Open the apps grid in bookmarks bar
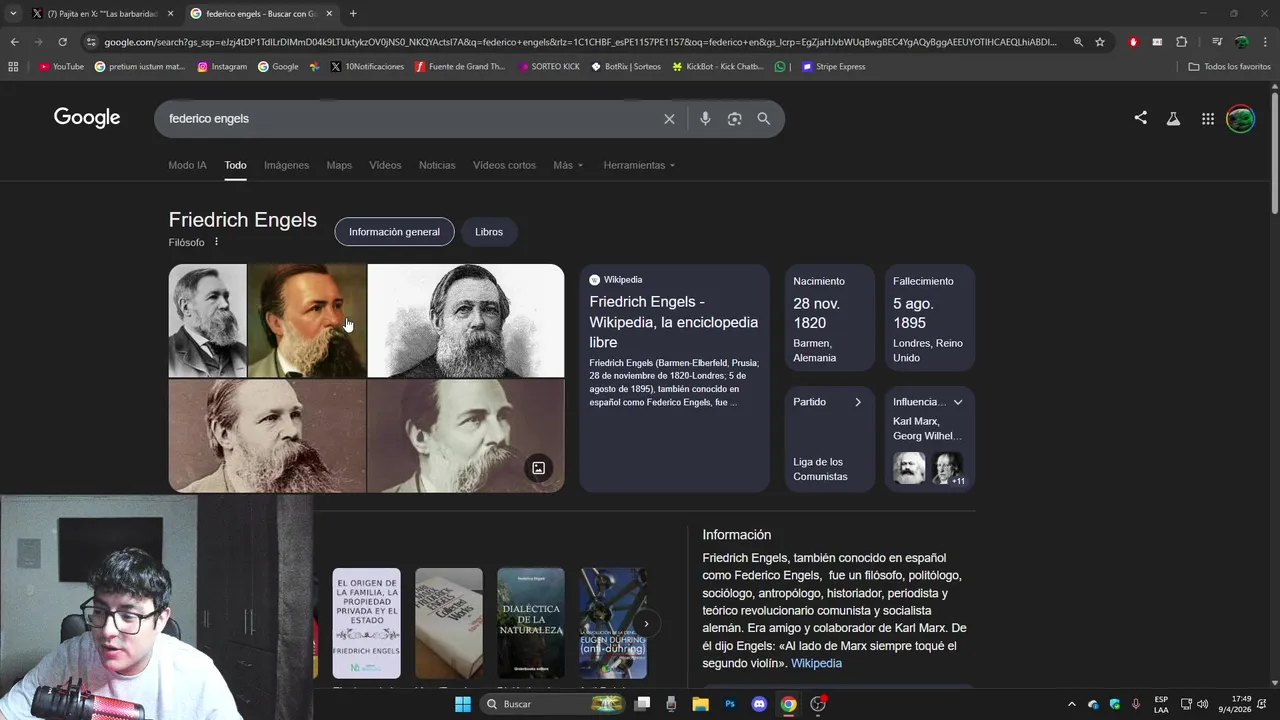The height and width of the screenshot is (720, 1280). pos(13,67)
